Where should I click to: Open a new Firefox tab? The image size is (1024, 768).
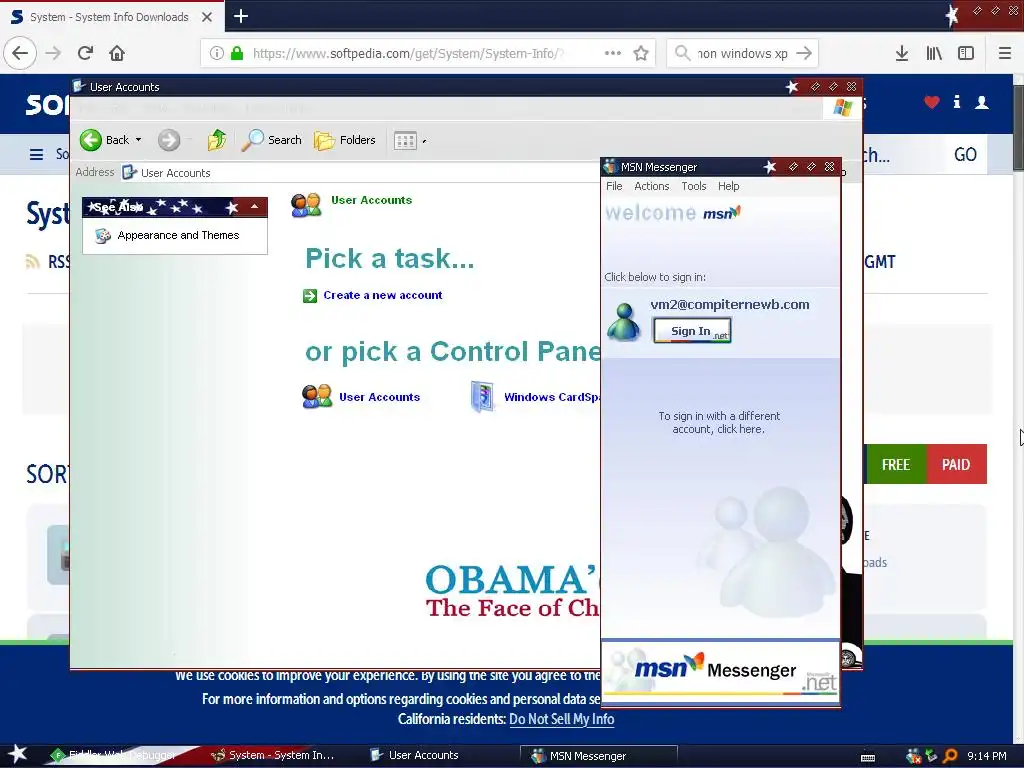click(240, 16)
